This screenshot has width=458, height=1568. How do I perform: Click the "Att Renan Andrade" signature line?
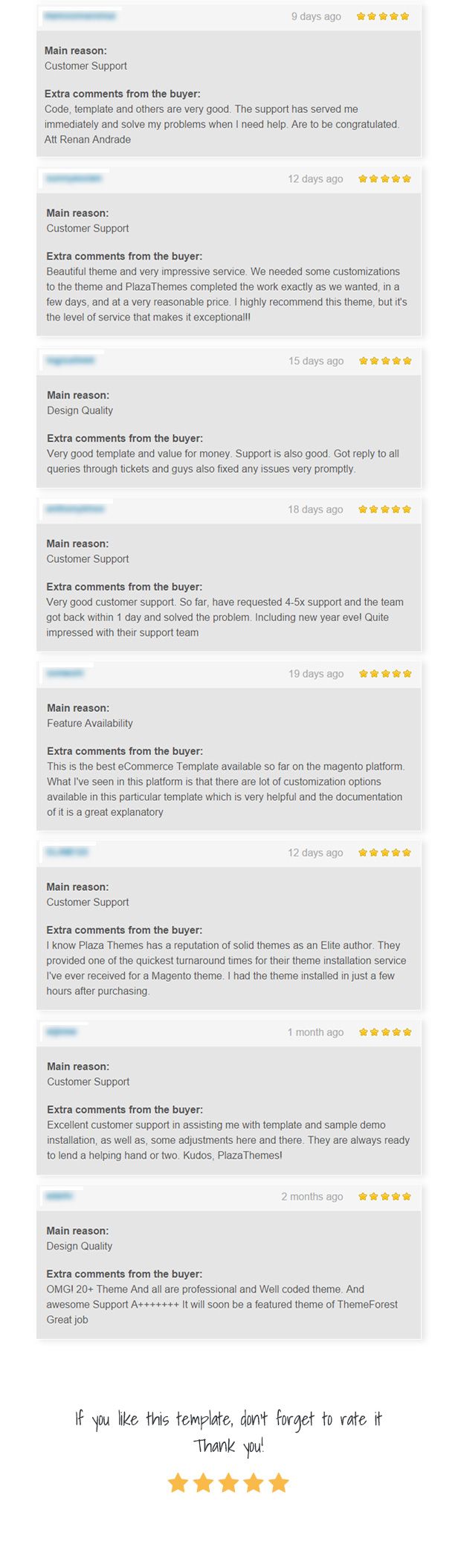coord(88,139)
